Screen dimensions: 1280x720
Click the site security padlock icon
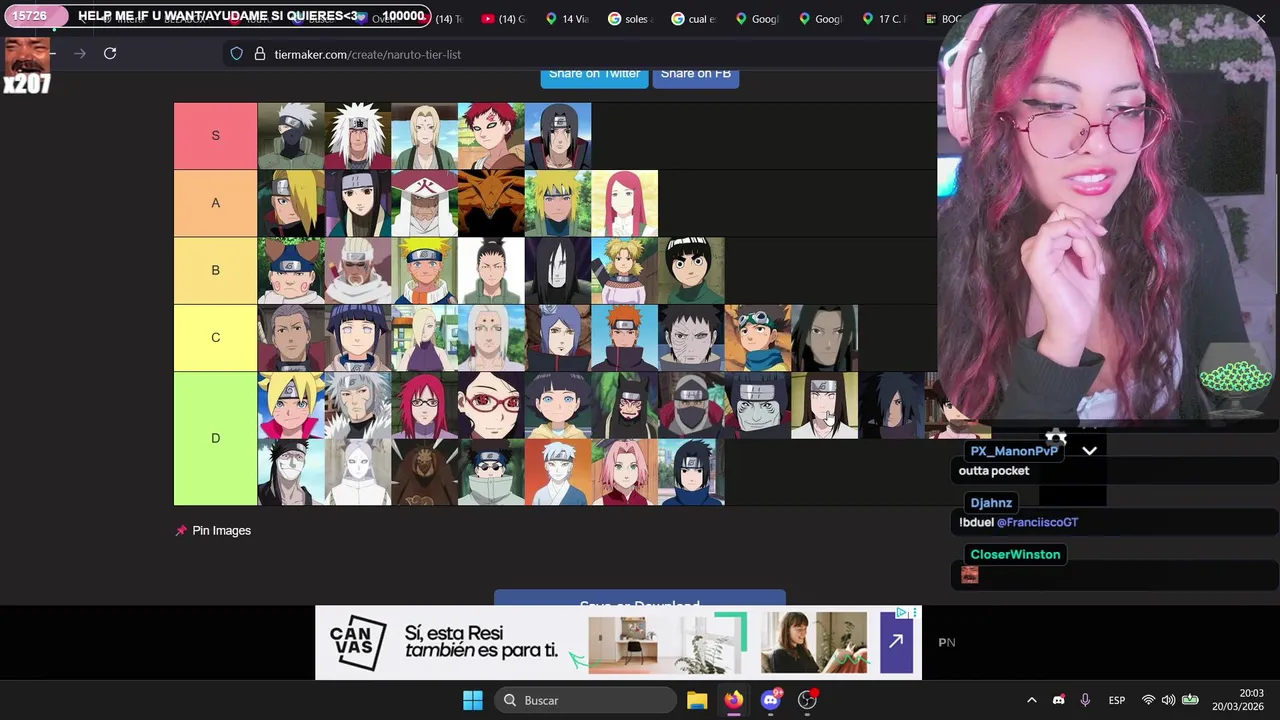pos(260,54)
